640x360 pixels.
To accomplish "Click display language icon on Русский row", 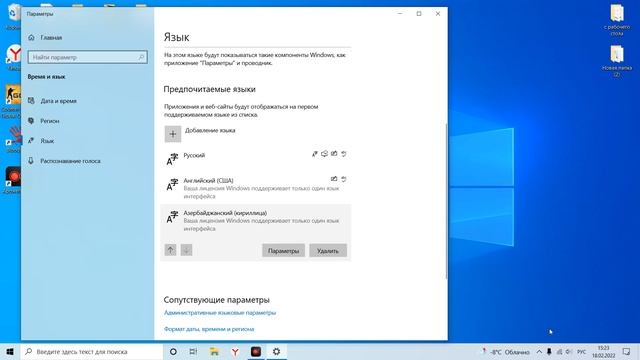I will pos(315,154).
